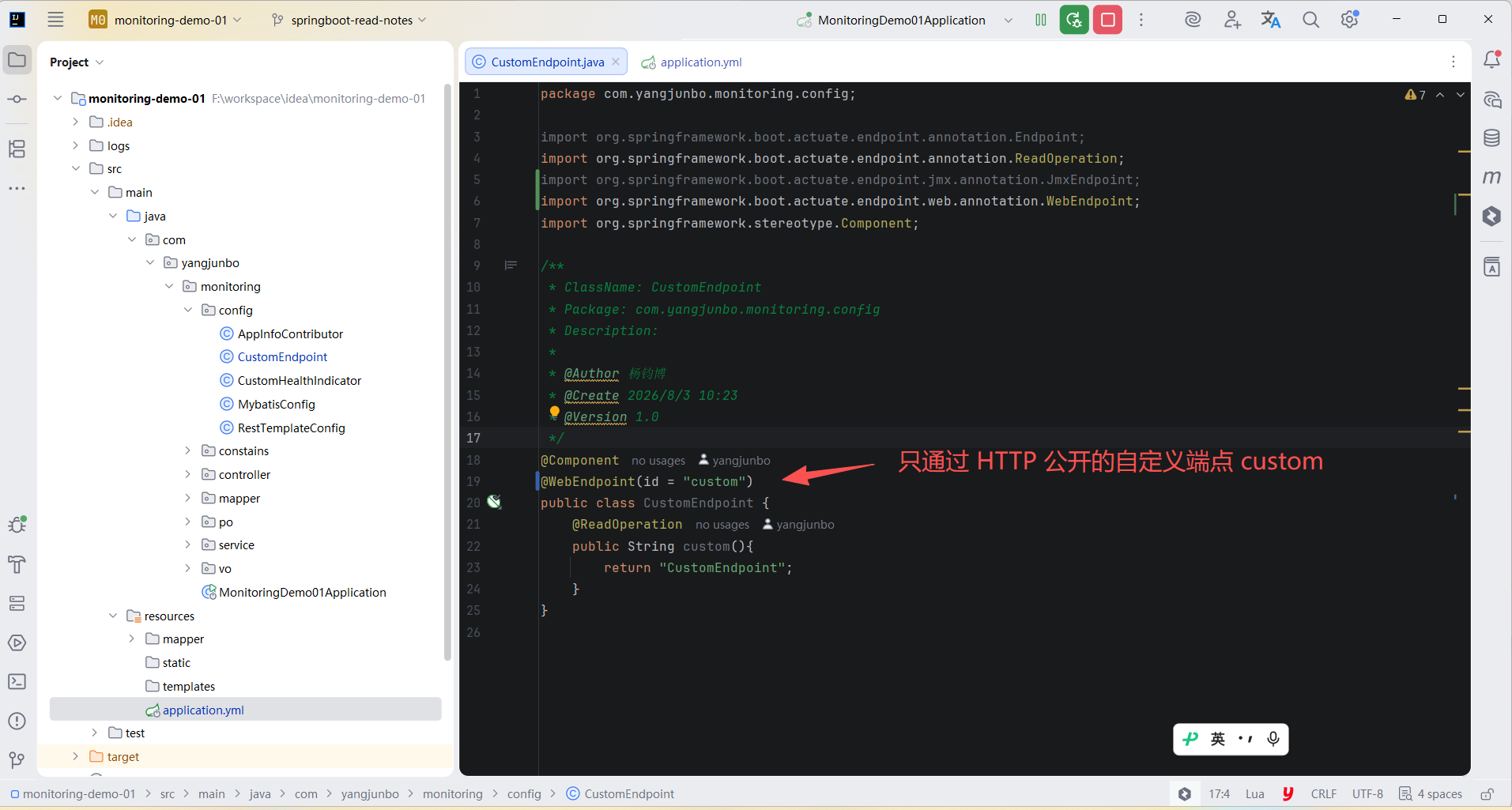Screen dimensions: 1512x810
Task: Stop the running application
Action: pyautogui.click(x=1108, y=20)
